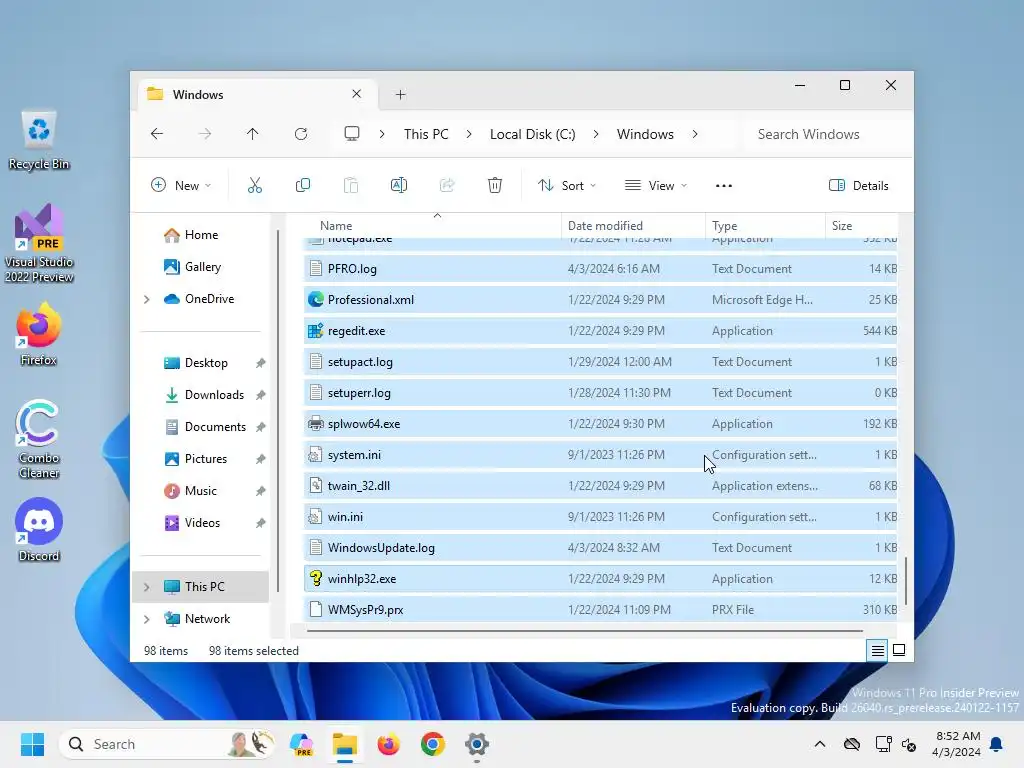
Task: Click the PC monitor icon in address bar
Action: click(x=352, y=134)
